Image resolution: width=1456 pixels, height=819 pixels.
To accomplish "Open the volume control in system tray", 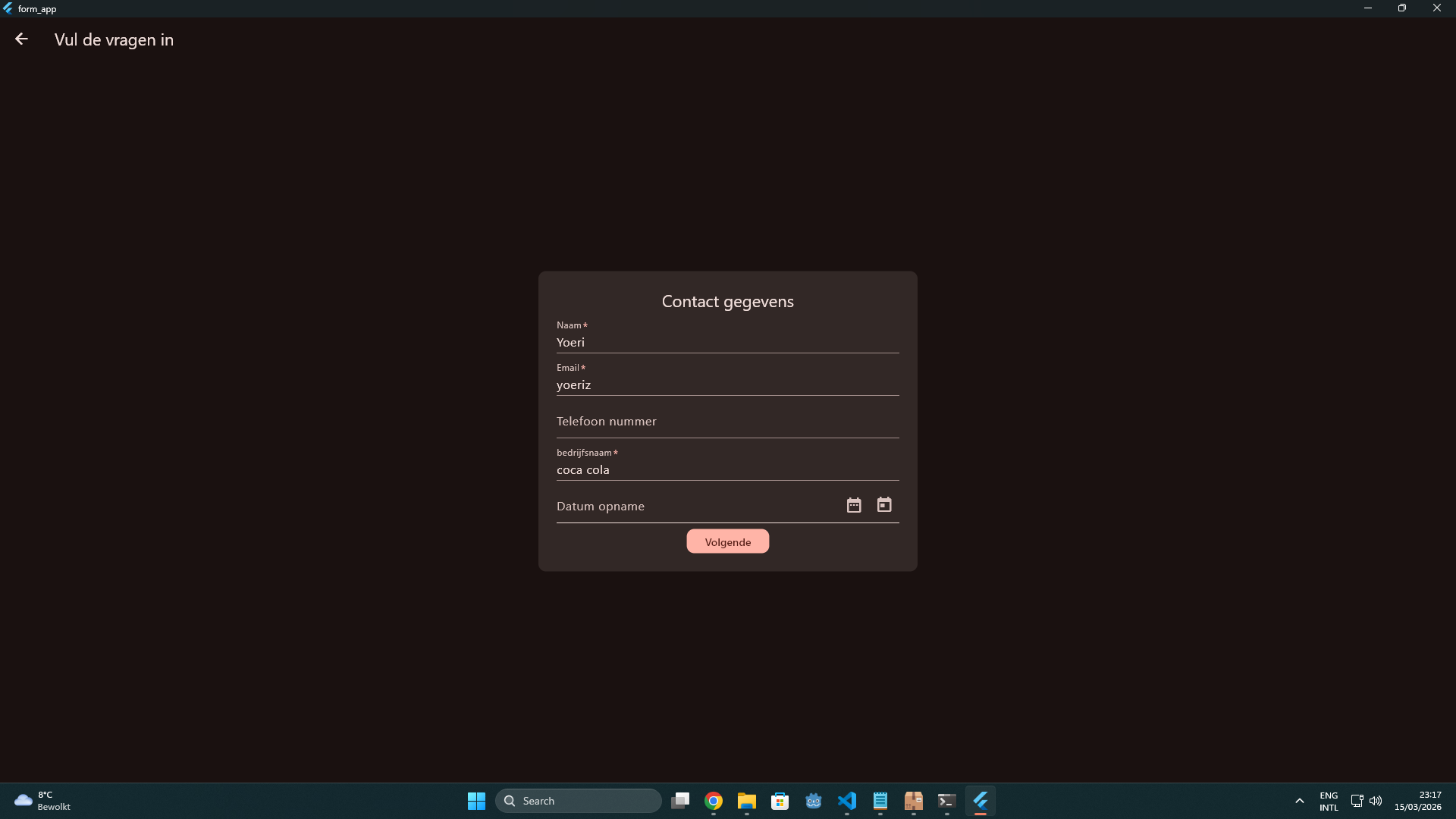I will click(x=1376, y=801).
